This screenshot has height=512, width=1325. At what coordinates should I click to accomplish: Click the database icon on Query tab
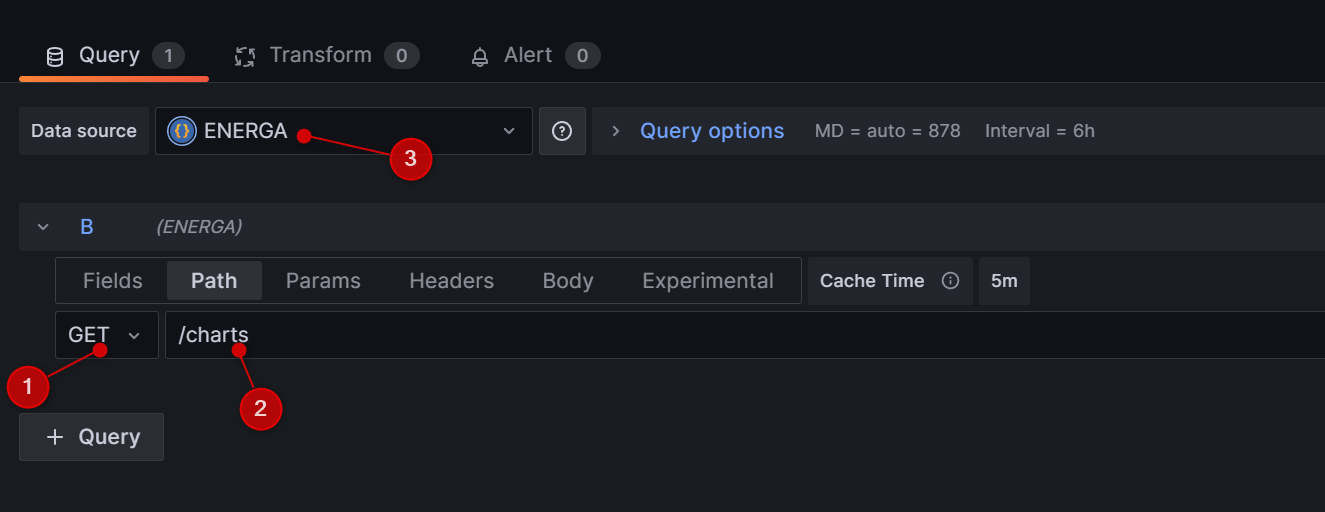(55, 56)
